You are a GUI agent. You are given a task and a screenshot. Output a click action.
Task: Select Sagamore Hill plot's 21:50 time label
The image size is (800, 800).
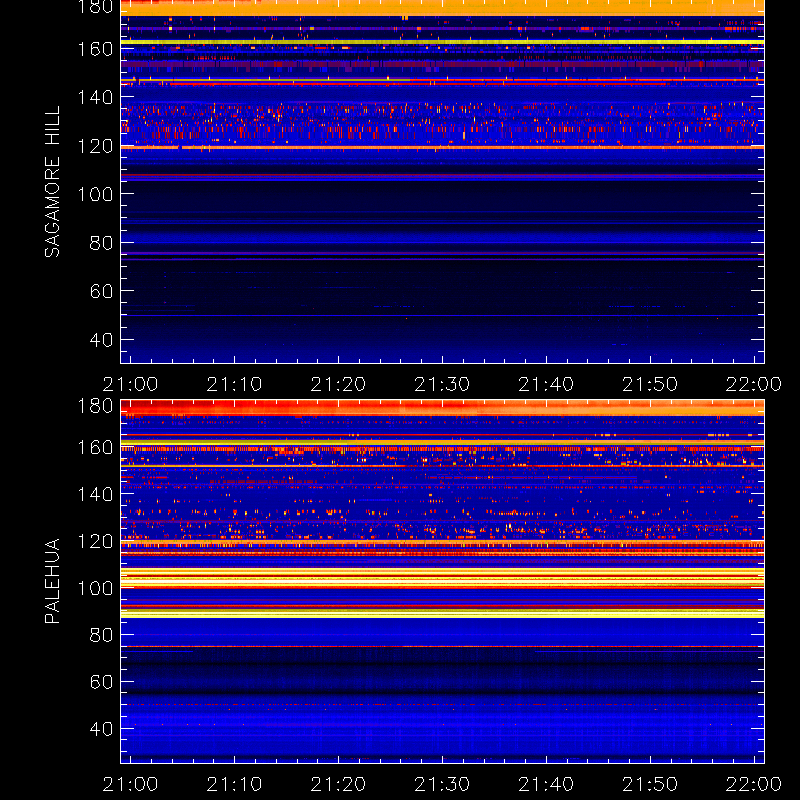pos(650,384)
